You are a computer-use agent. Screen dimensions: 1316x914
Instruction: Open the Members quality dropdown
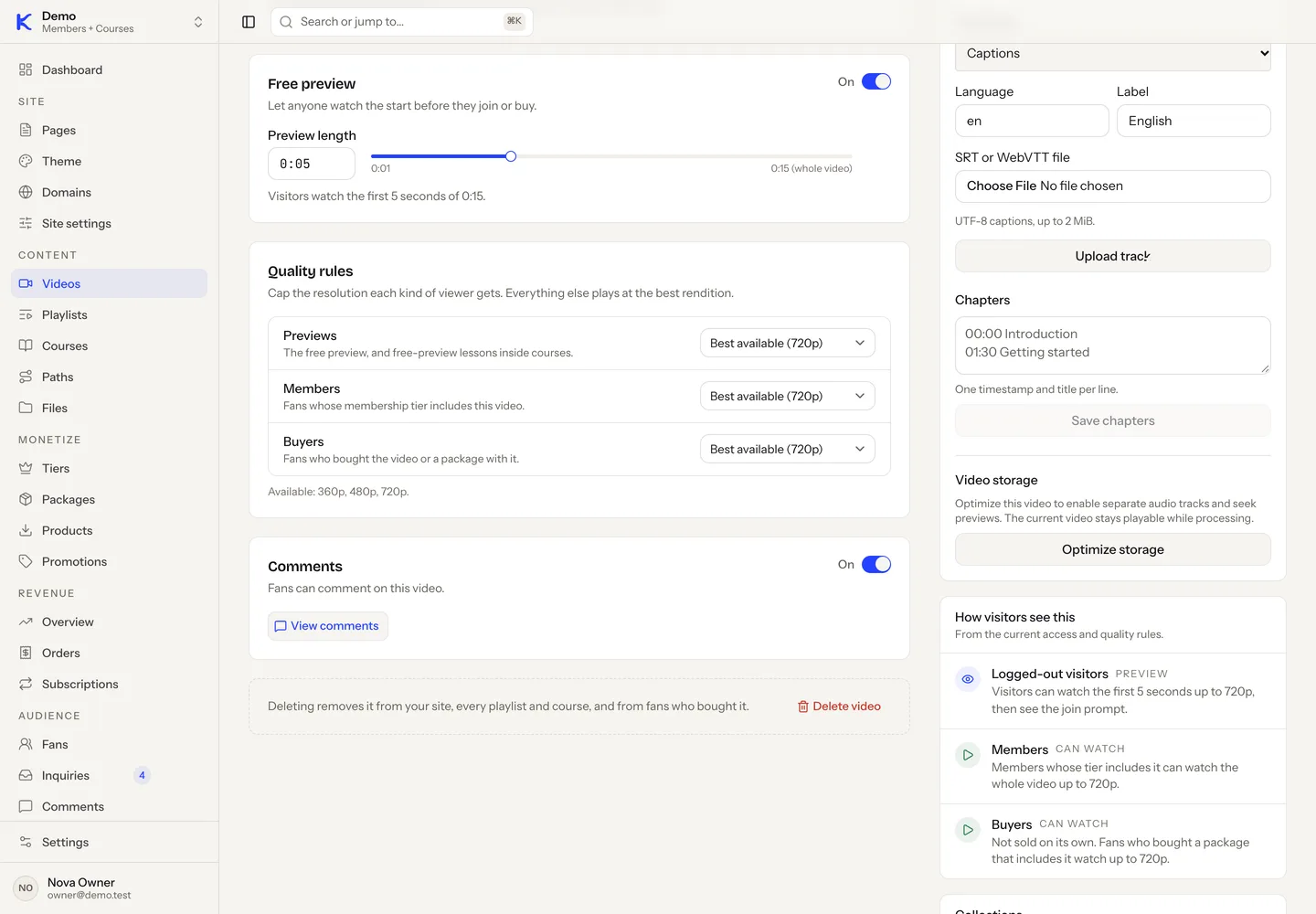tap(788, 396)
